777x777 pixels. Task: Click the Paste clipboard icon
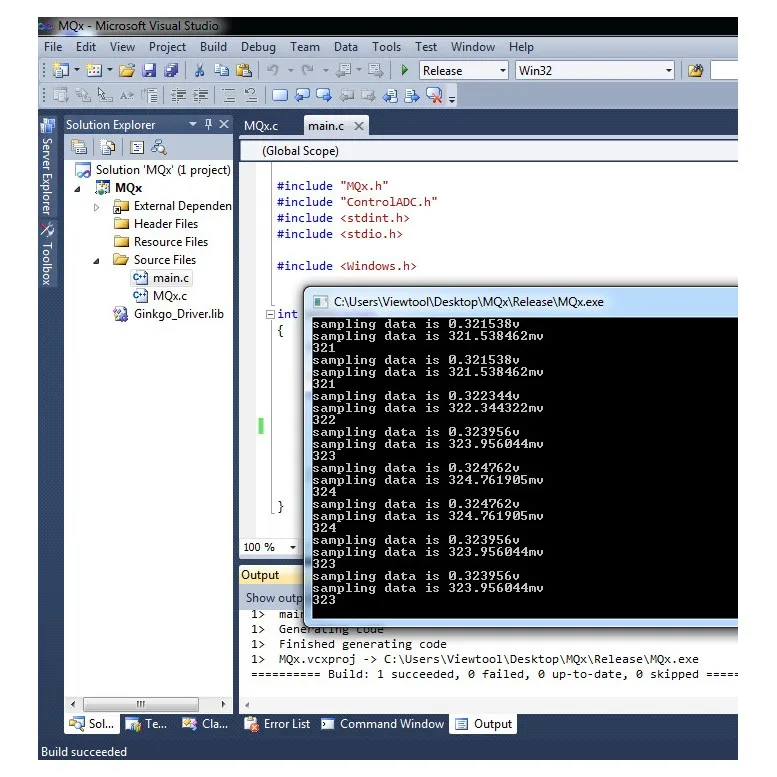244,70
